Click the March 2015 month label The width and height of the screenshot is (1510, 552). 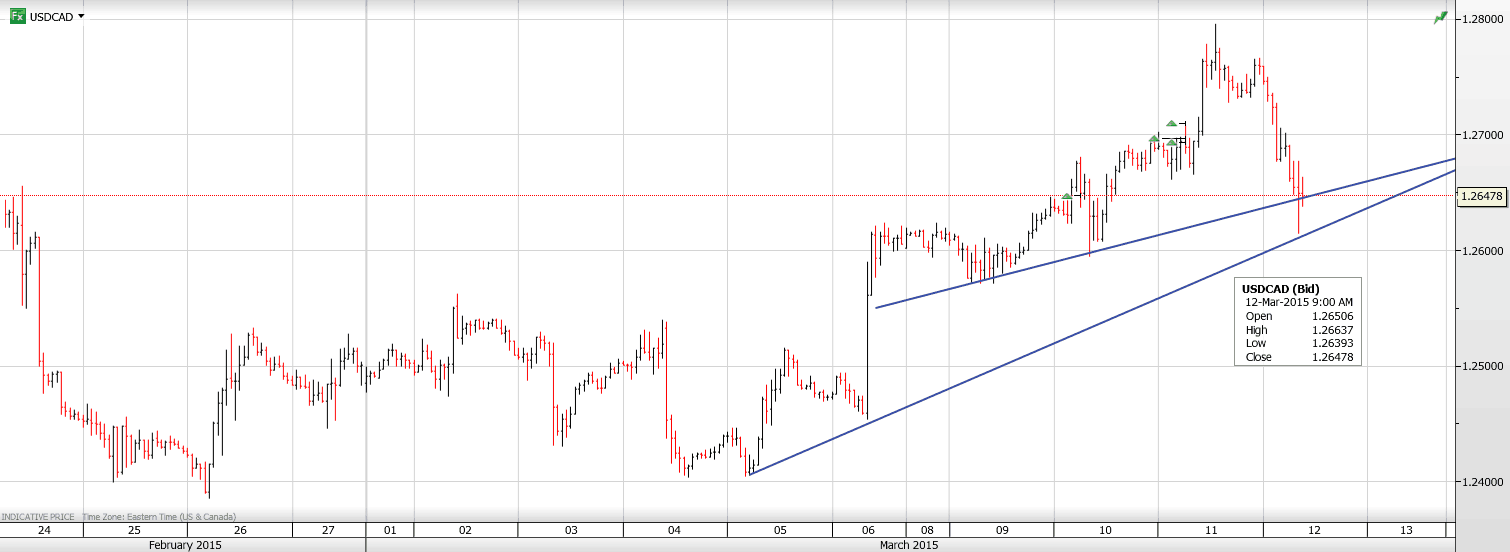tap(908, 545)
